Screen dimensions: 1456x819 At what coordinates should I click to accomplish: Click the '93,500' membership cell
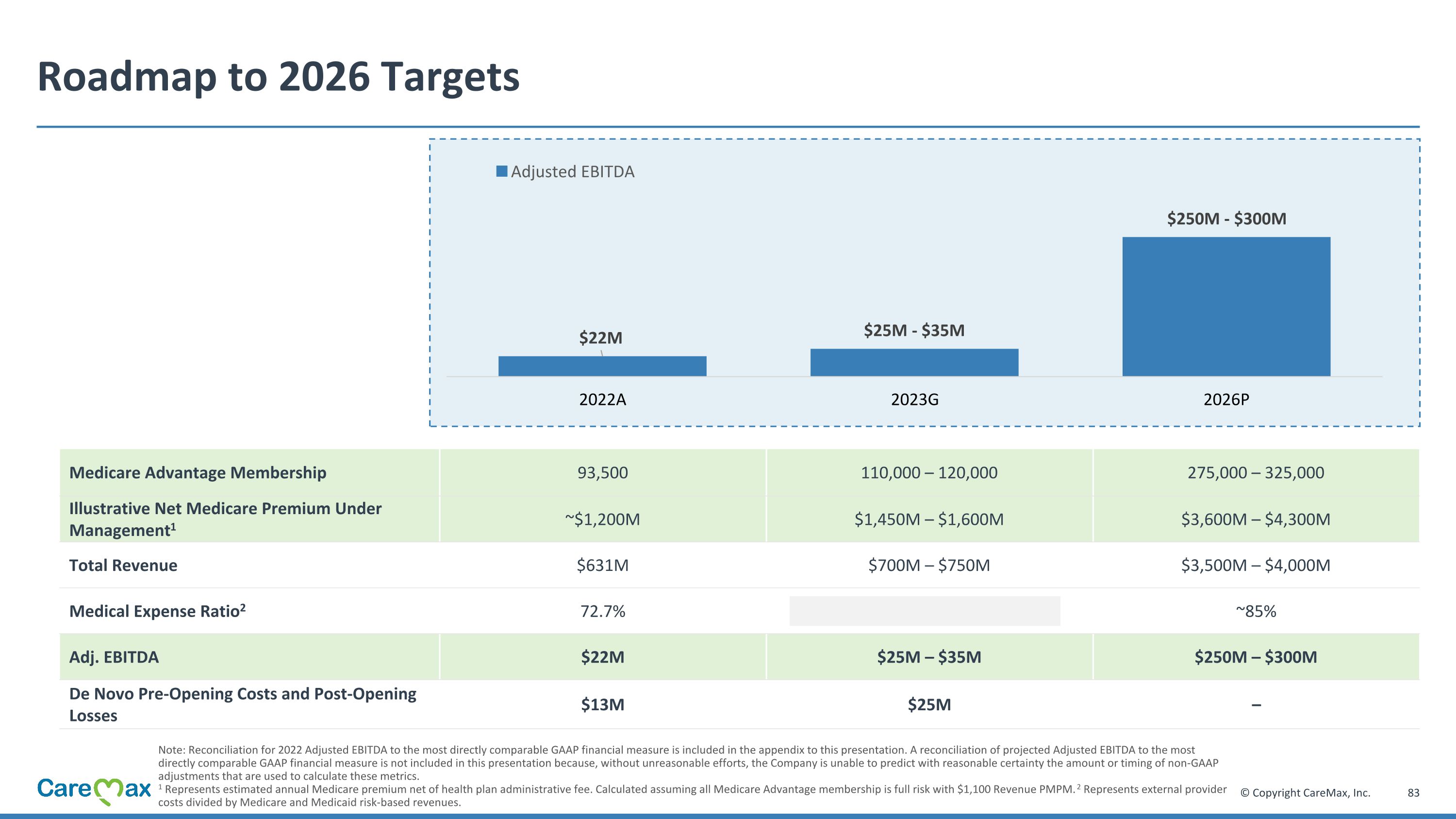click(x=602, y=472)
